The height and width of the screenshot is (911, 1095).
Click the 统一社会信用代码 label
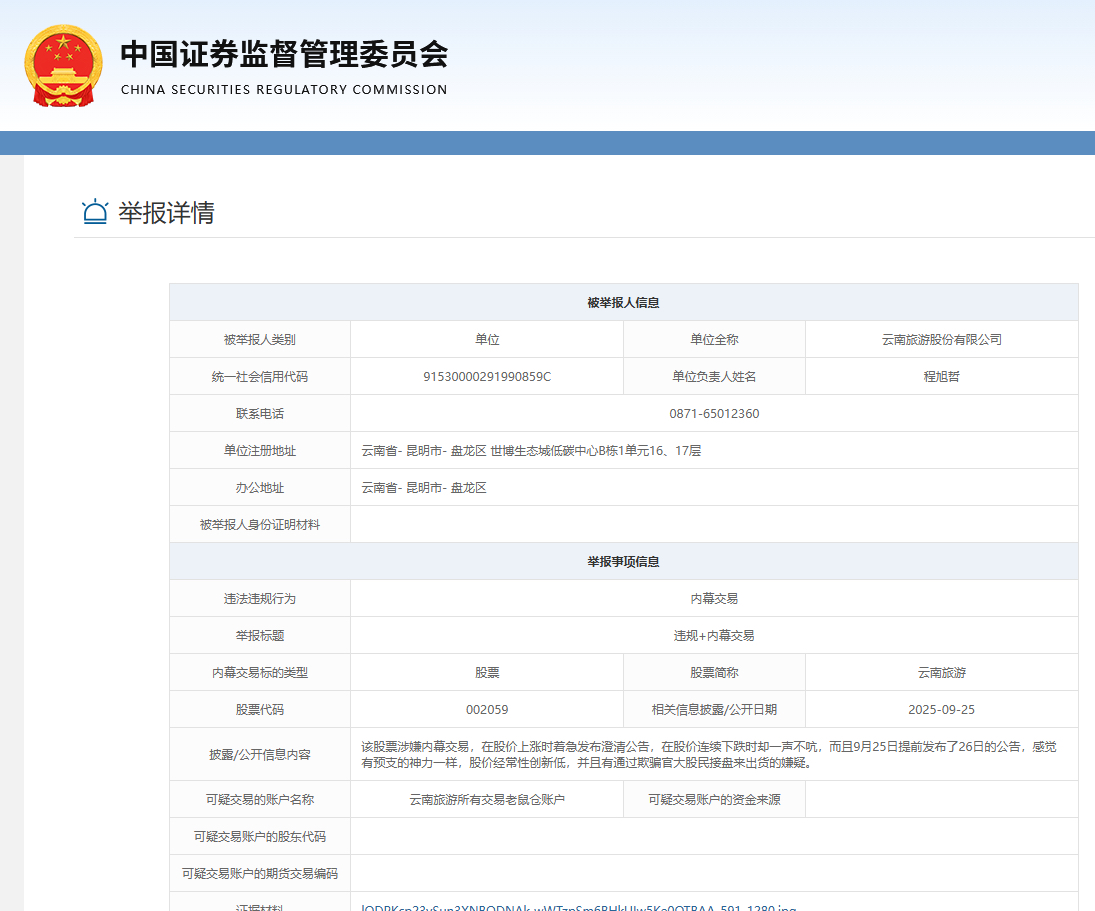260,376
